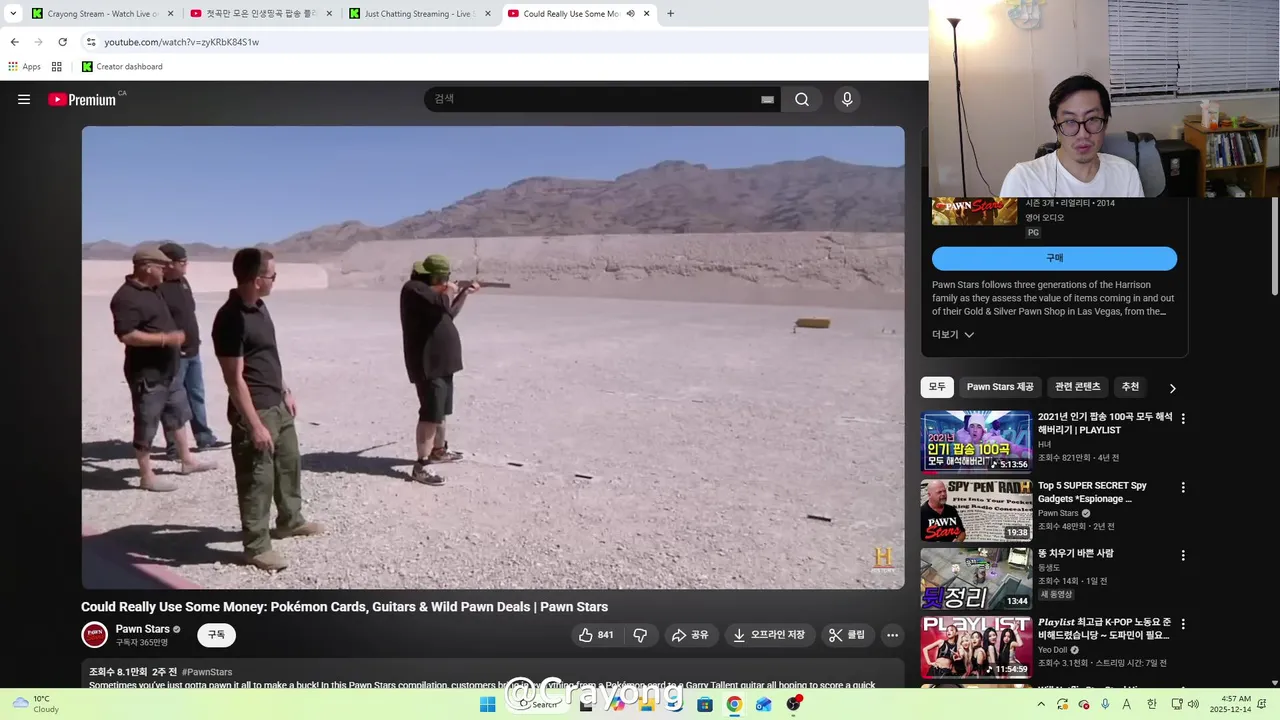The image size is (1280, 720).
Task: Click tray microphone indicator icon
Action: [x=1105, y=704]
